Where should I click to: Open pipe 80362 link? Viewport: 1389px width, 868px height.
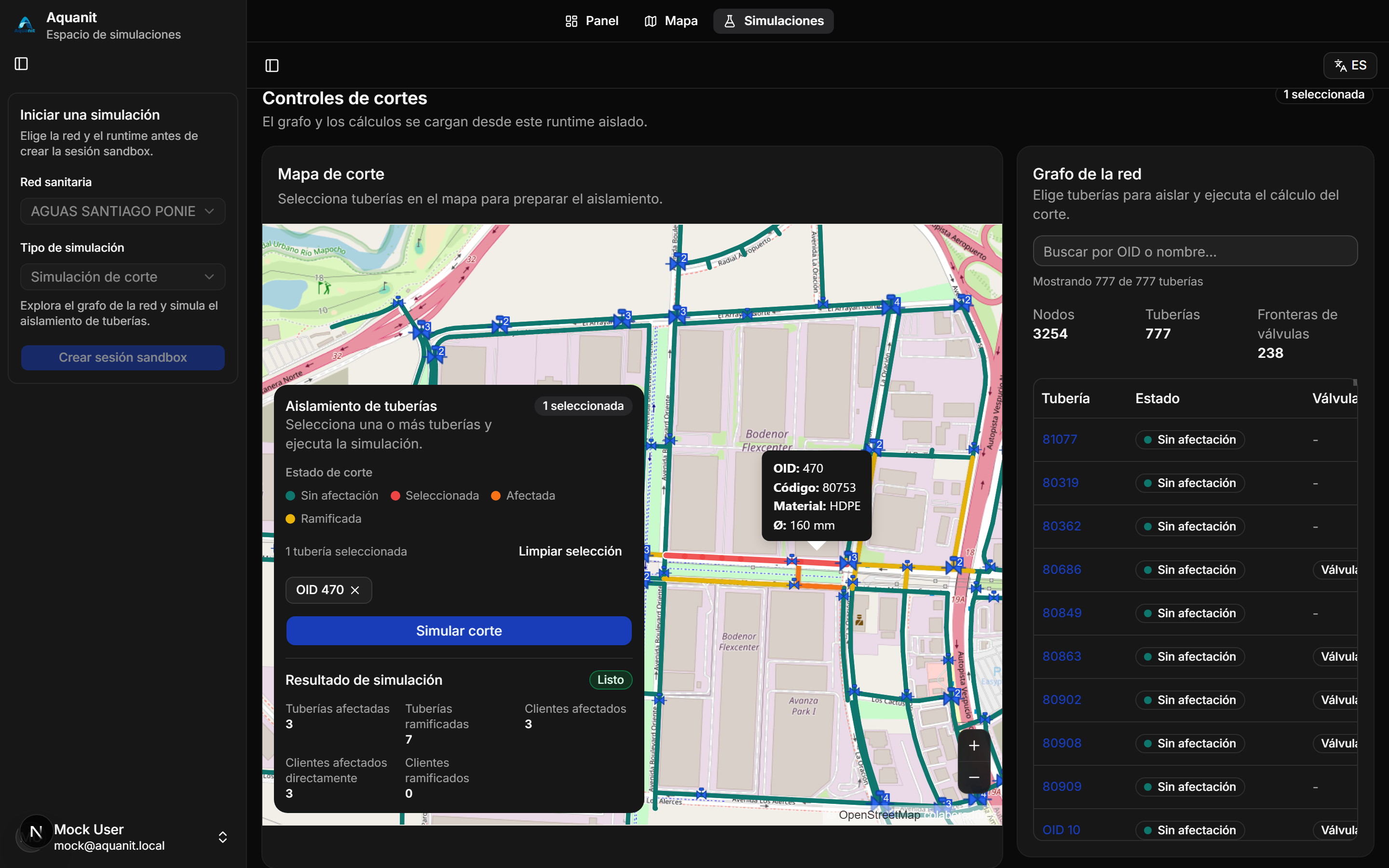pos(1061,526)
